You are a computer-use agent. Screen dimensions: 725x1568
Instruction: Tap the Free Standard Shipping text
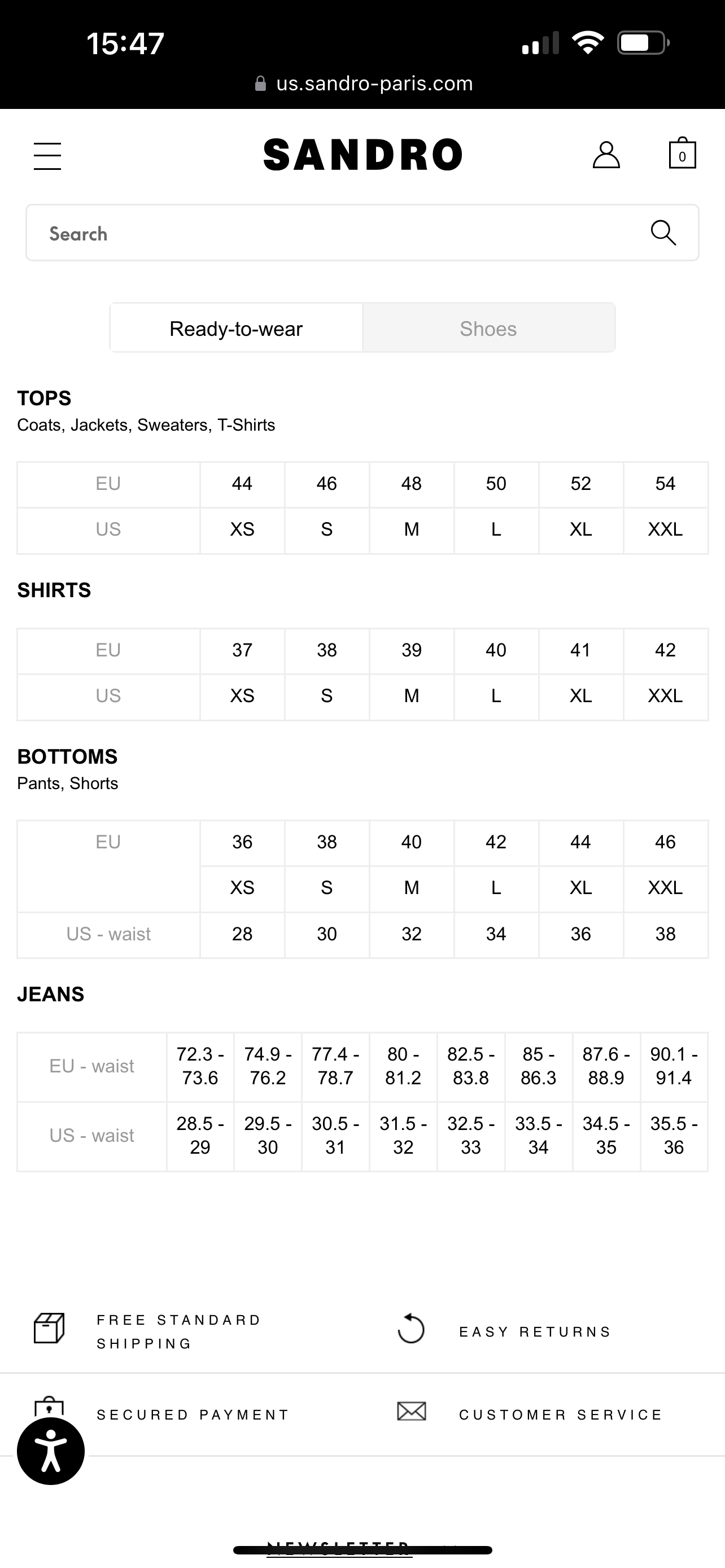[x=179, y=1331]
